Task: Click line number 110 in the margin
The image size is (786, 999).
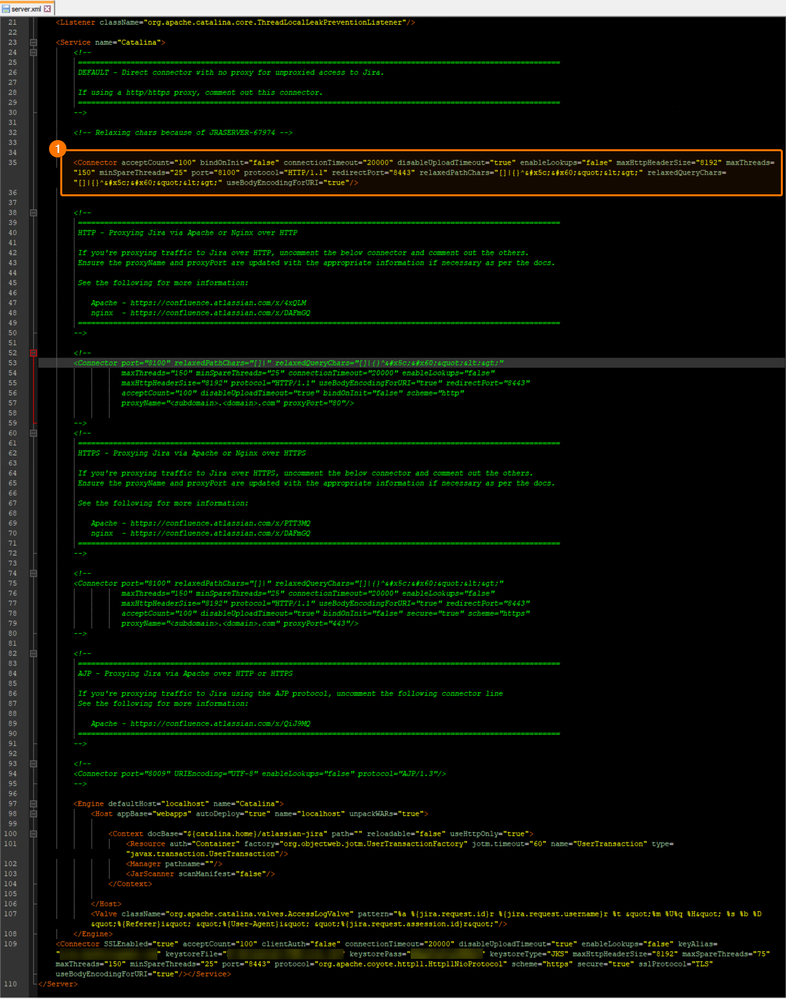Action: coord(11,984)
